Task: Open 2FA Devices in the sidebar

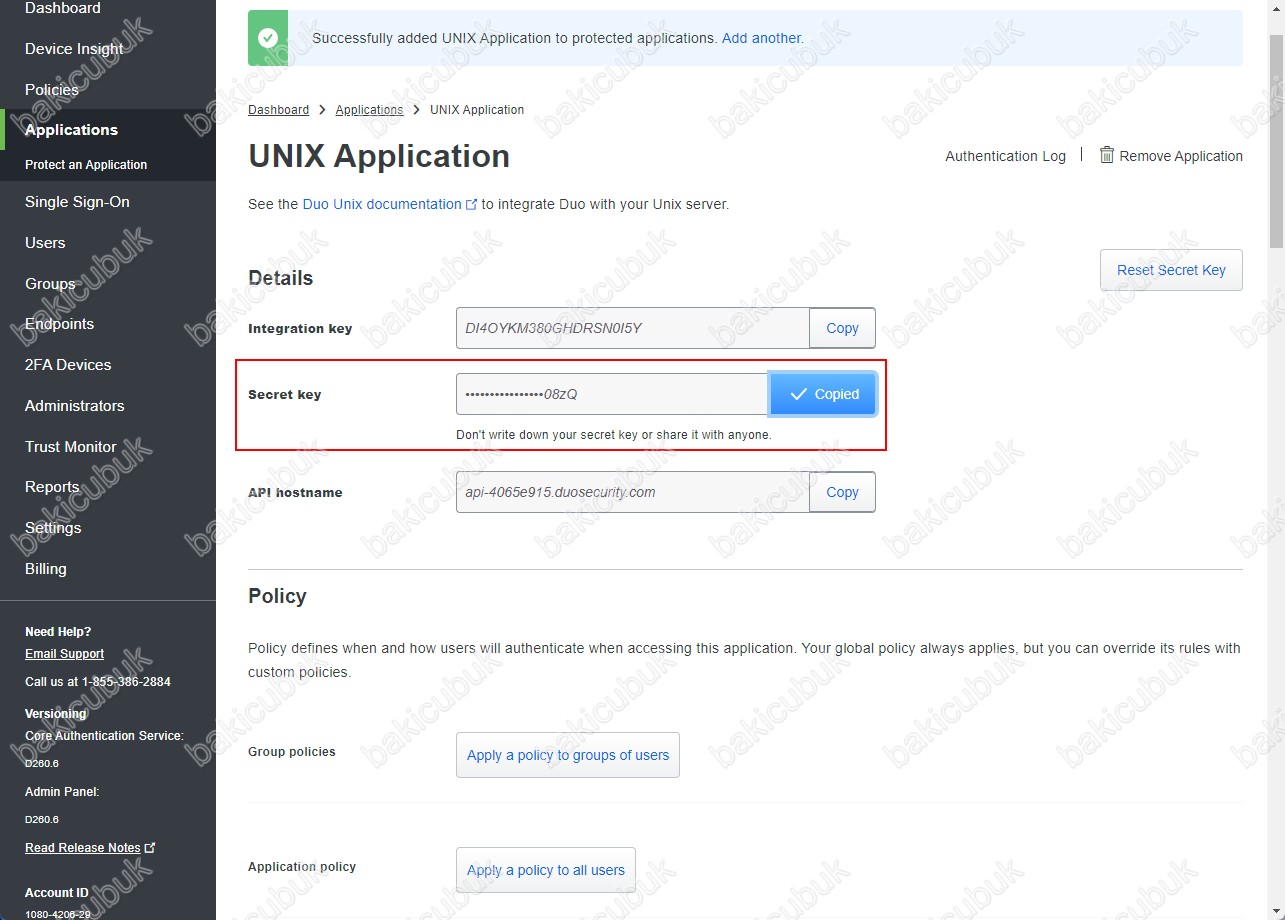Action: [x=68, y=365]
